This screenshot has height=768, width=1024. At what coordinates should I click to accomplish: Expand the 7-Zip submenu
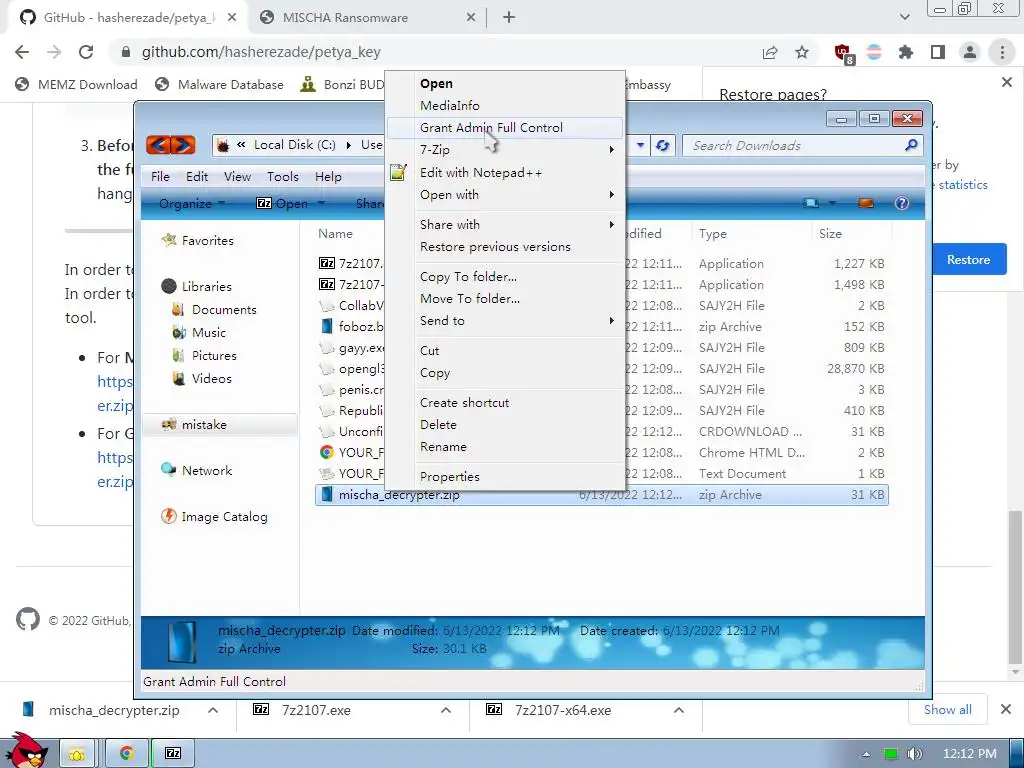(505, 150)
